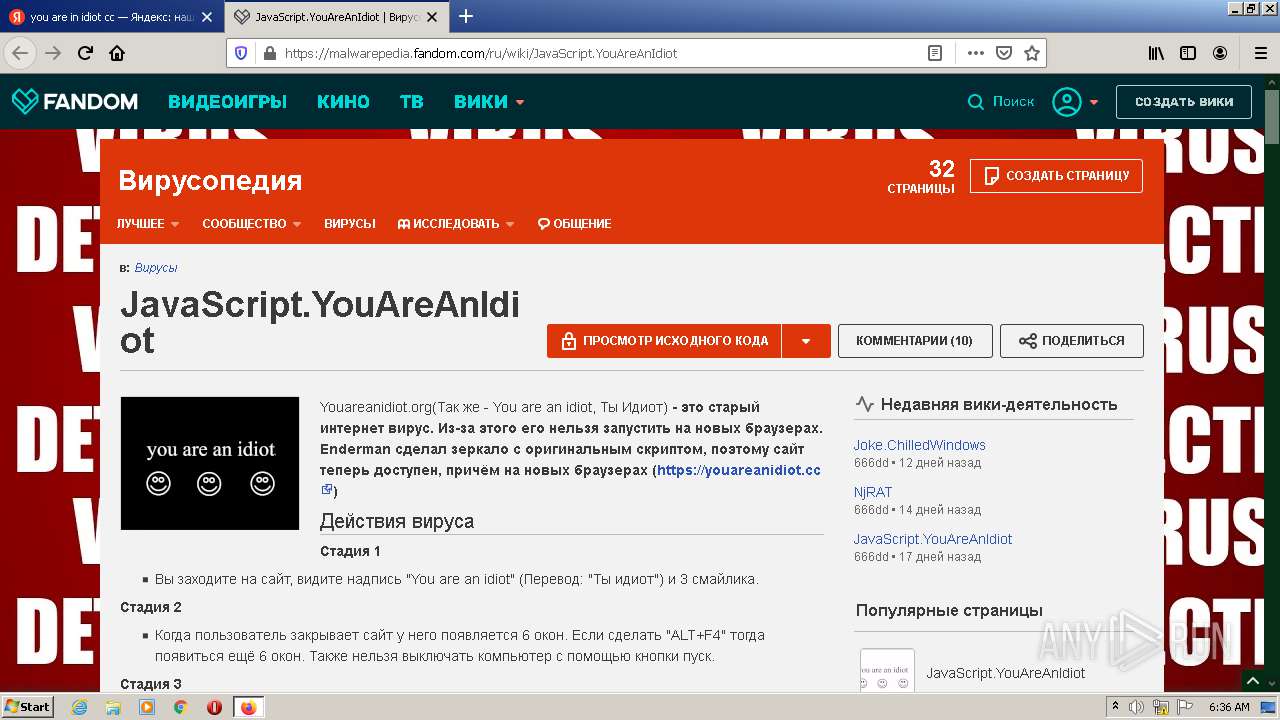1280x720 pixels.
Task: Open КИНО section
Action: (x=343, y=101)
